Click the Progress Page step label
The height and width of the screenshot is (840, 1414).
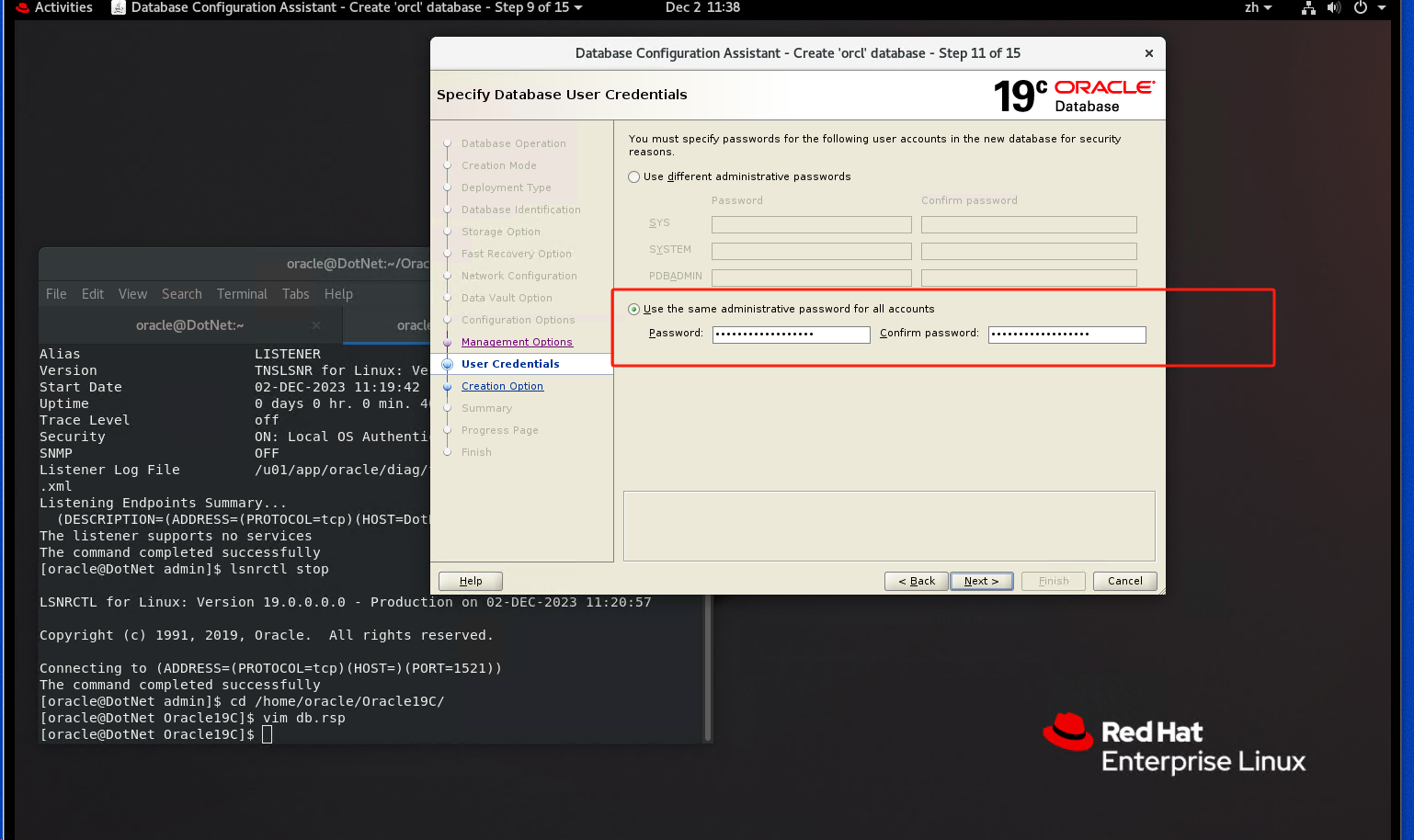500,430
